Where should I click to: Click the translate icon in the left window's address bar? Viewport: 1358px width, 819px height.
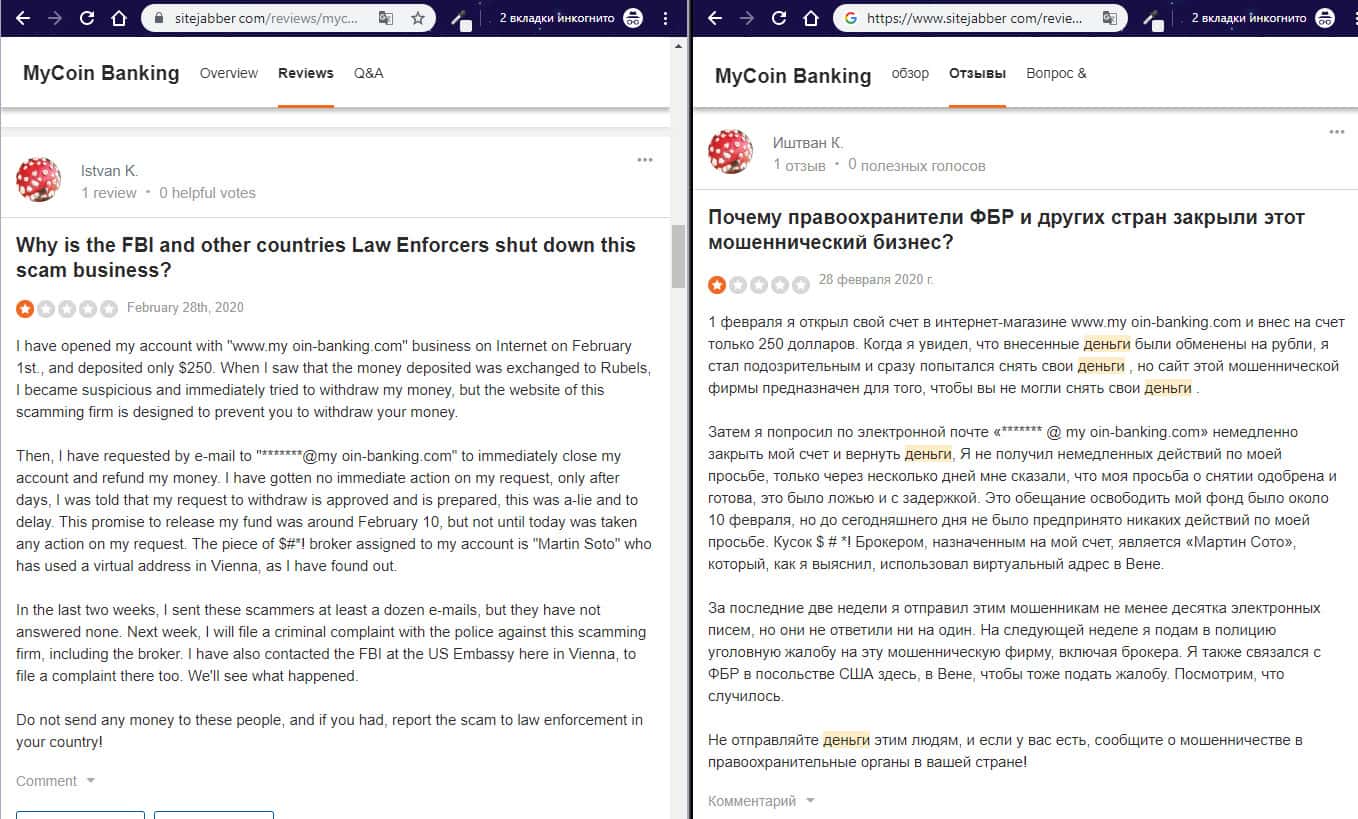[386, 18]
